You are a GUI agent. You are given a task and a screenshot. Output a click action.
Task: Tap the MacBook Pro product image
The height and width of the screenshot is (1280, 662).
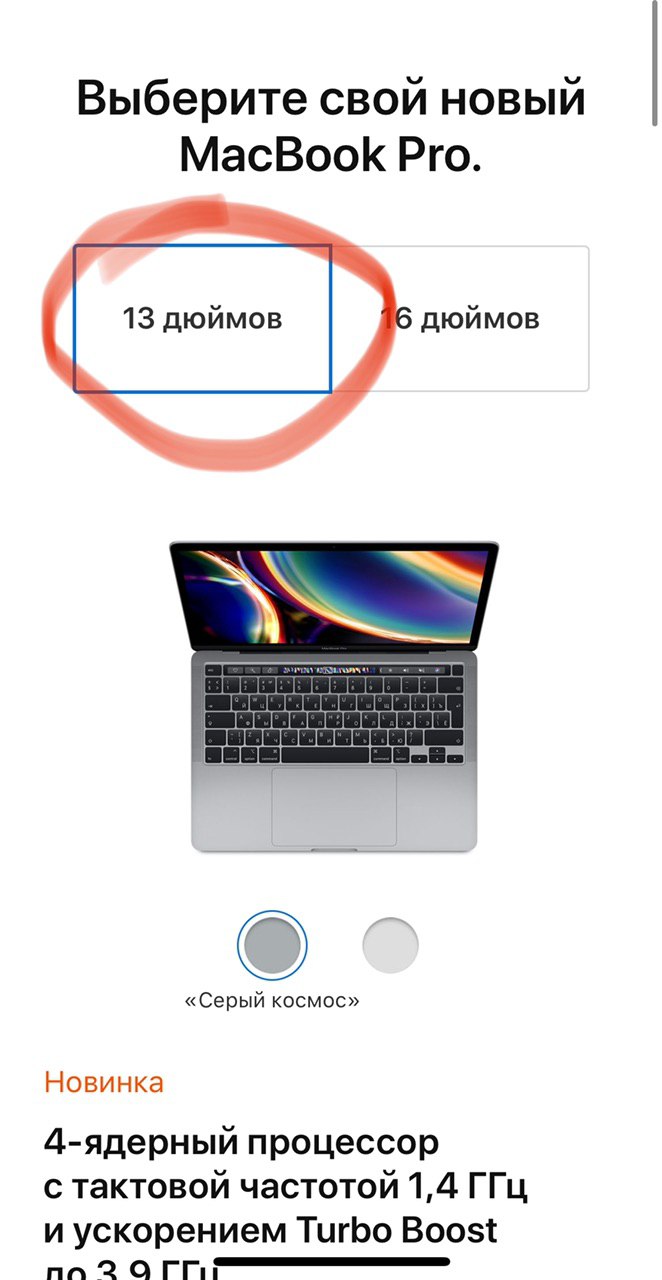334,696
